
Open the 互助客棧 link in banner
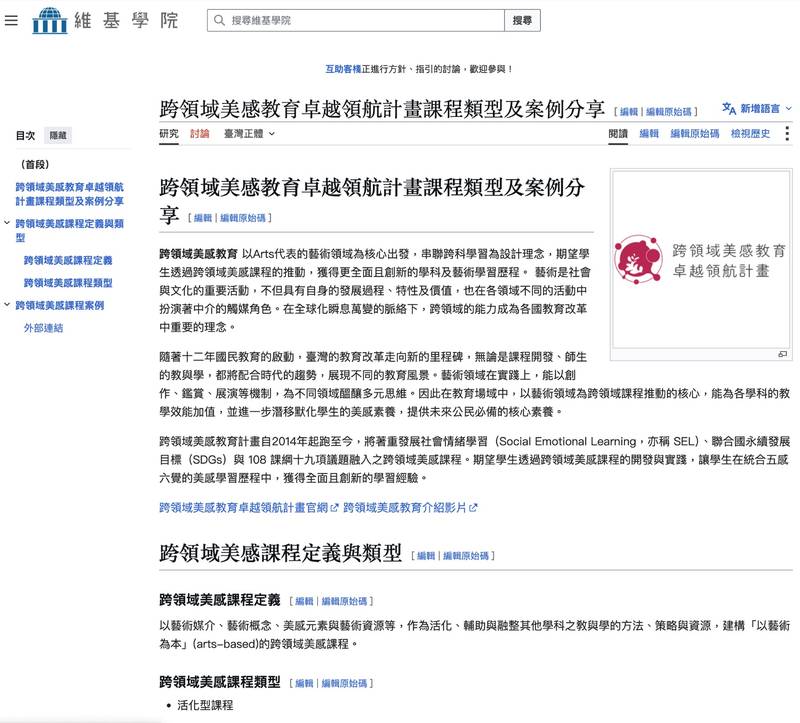[x=343, y=69]
